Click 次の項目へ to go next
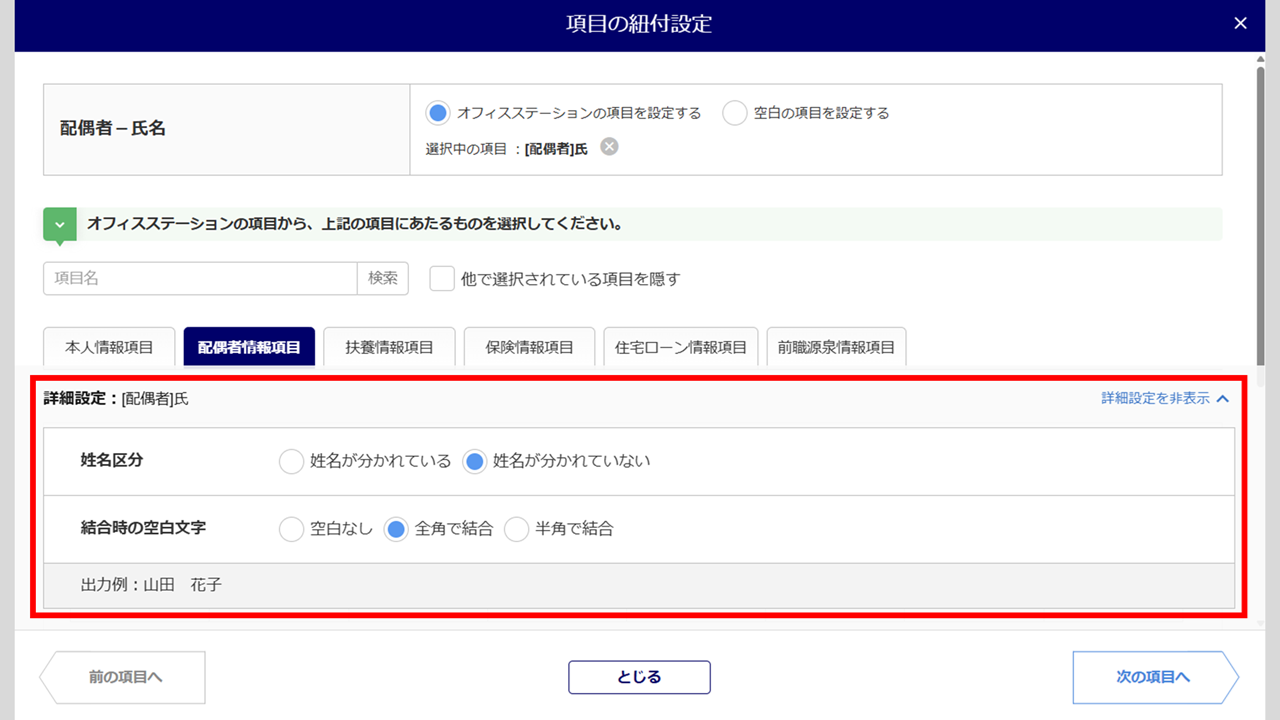This screenshot has height=720, width=1280. click(x=1154, y=677)
